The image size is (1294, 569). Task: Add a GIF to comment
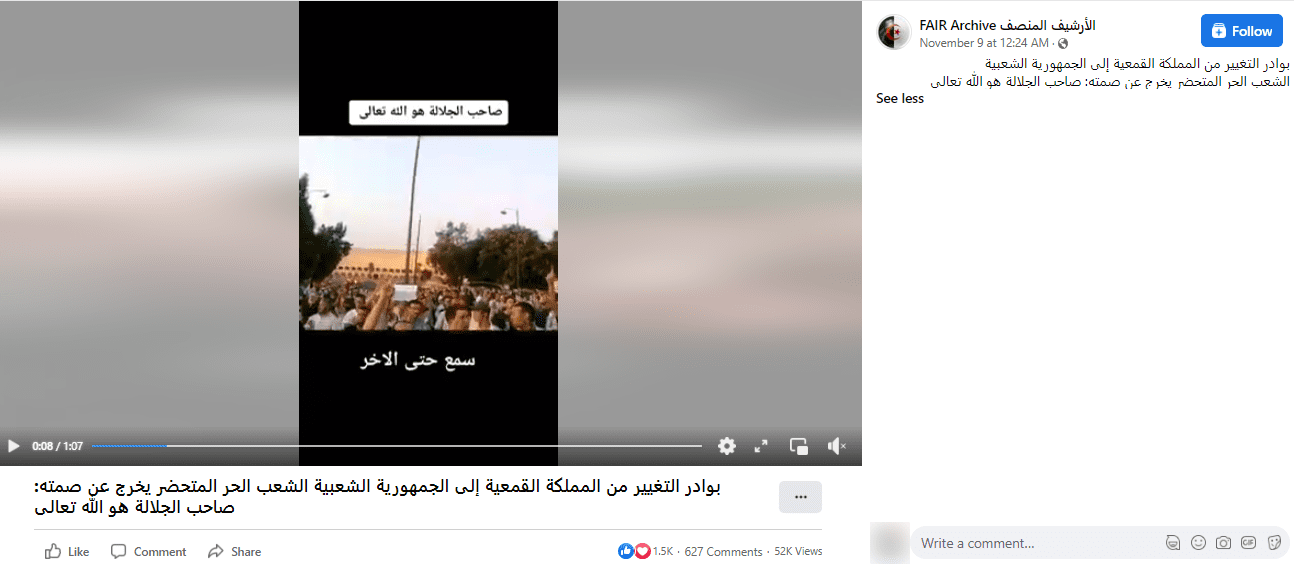pyautogui.click(x=1248, y=543)
